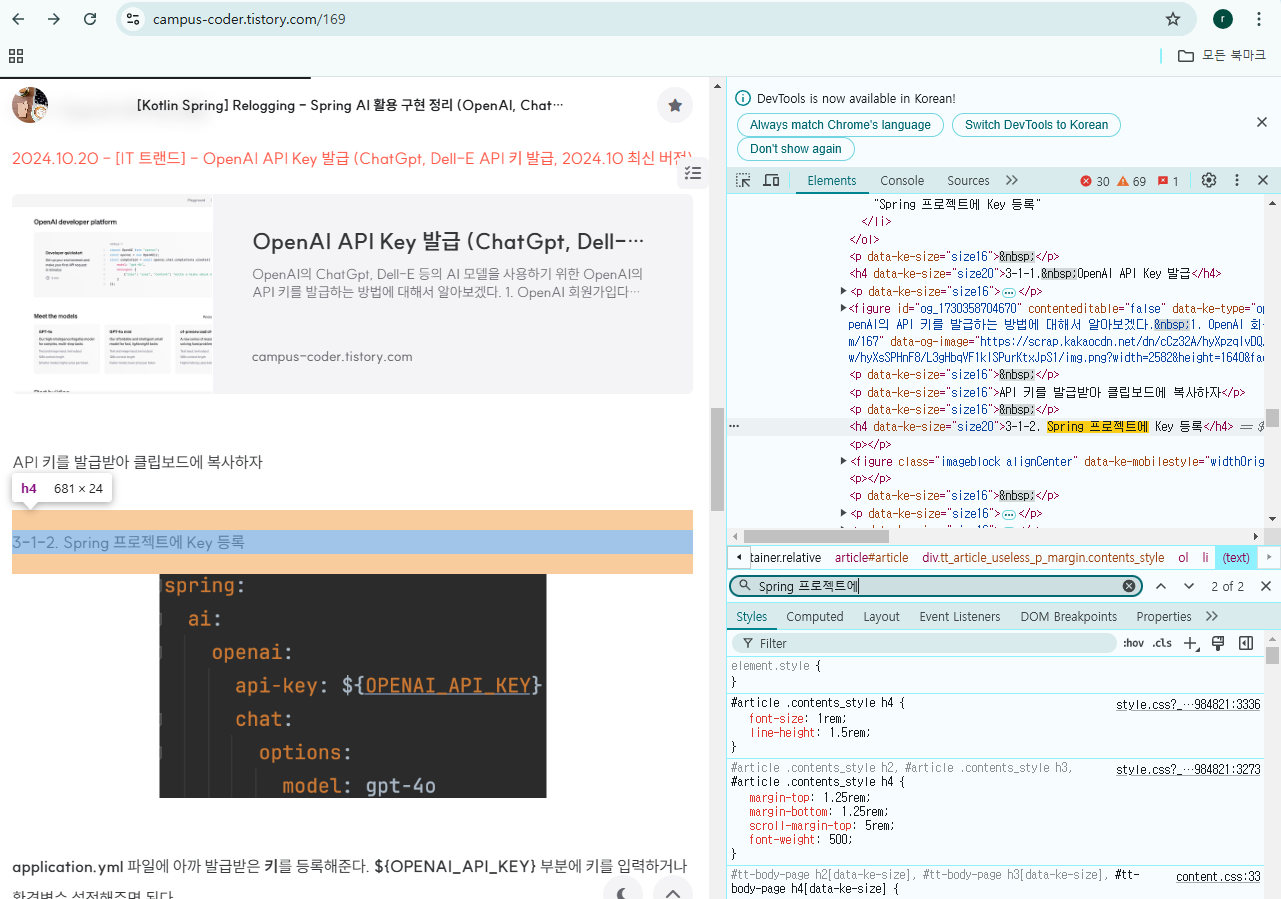
Task: Open the 2024.10.20 OpenAI API Key 발급 link
Action: pos(352,158)
